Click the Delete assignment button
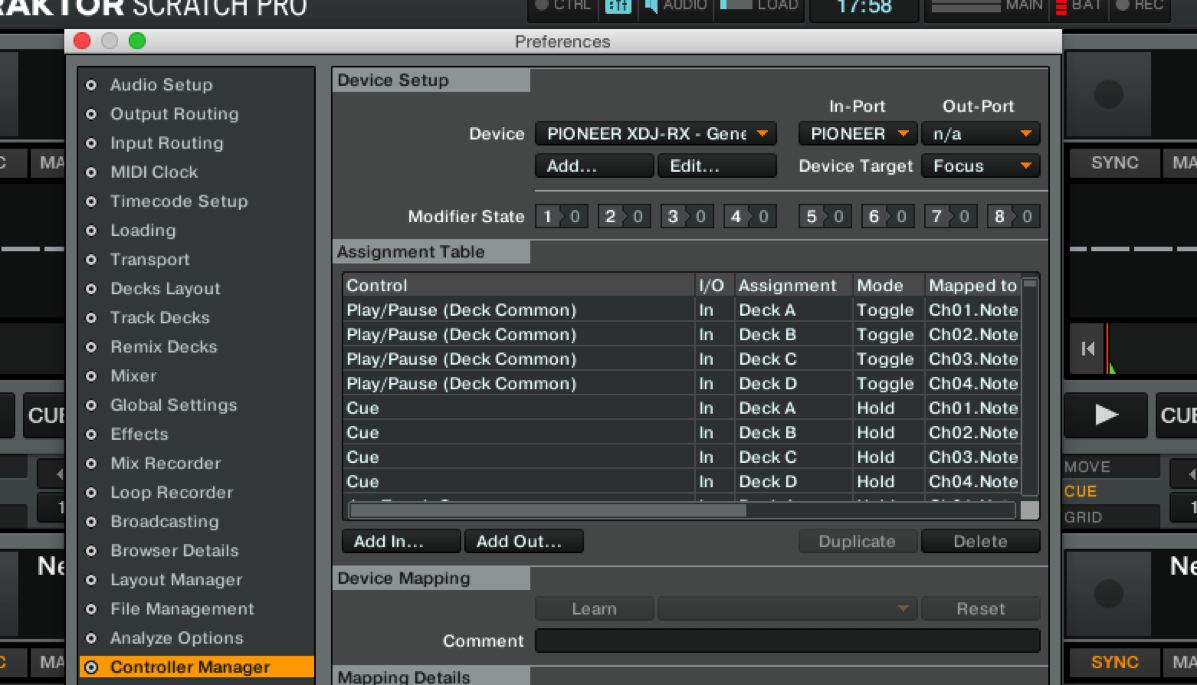 (x=979, y=541)
